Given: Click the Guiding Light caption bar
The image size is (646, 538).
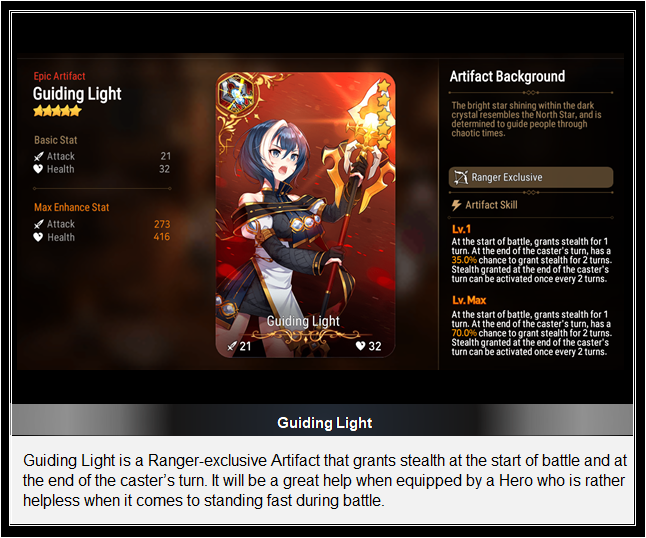Looking at the screenshot, I should coord(322,423).
